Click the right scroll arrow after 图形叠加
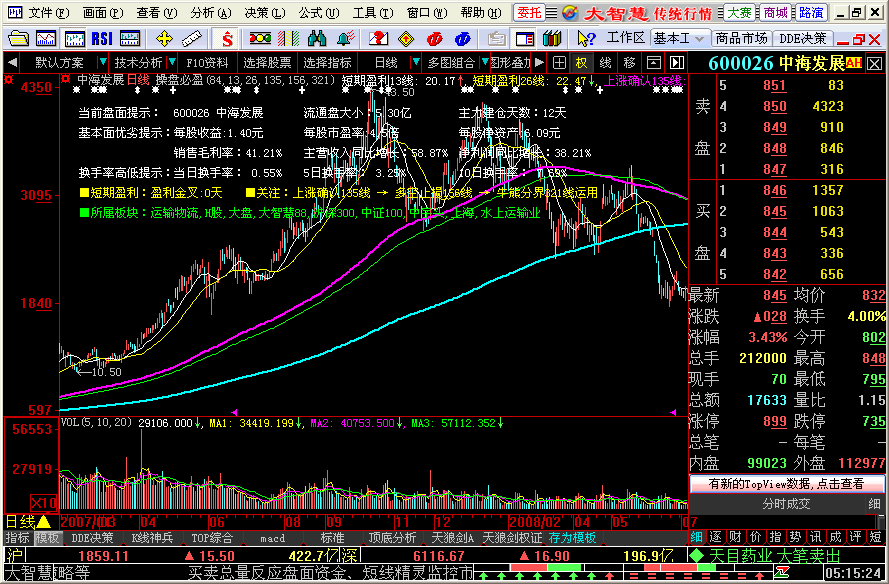The width and height of the screenshot is (889, 584). point(539,62)
